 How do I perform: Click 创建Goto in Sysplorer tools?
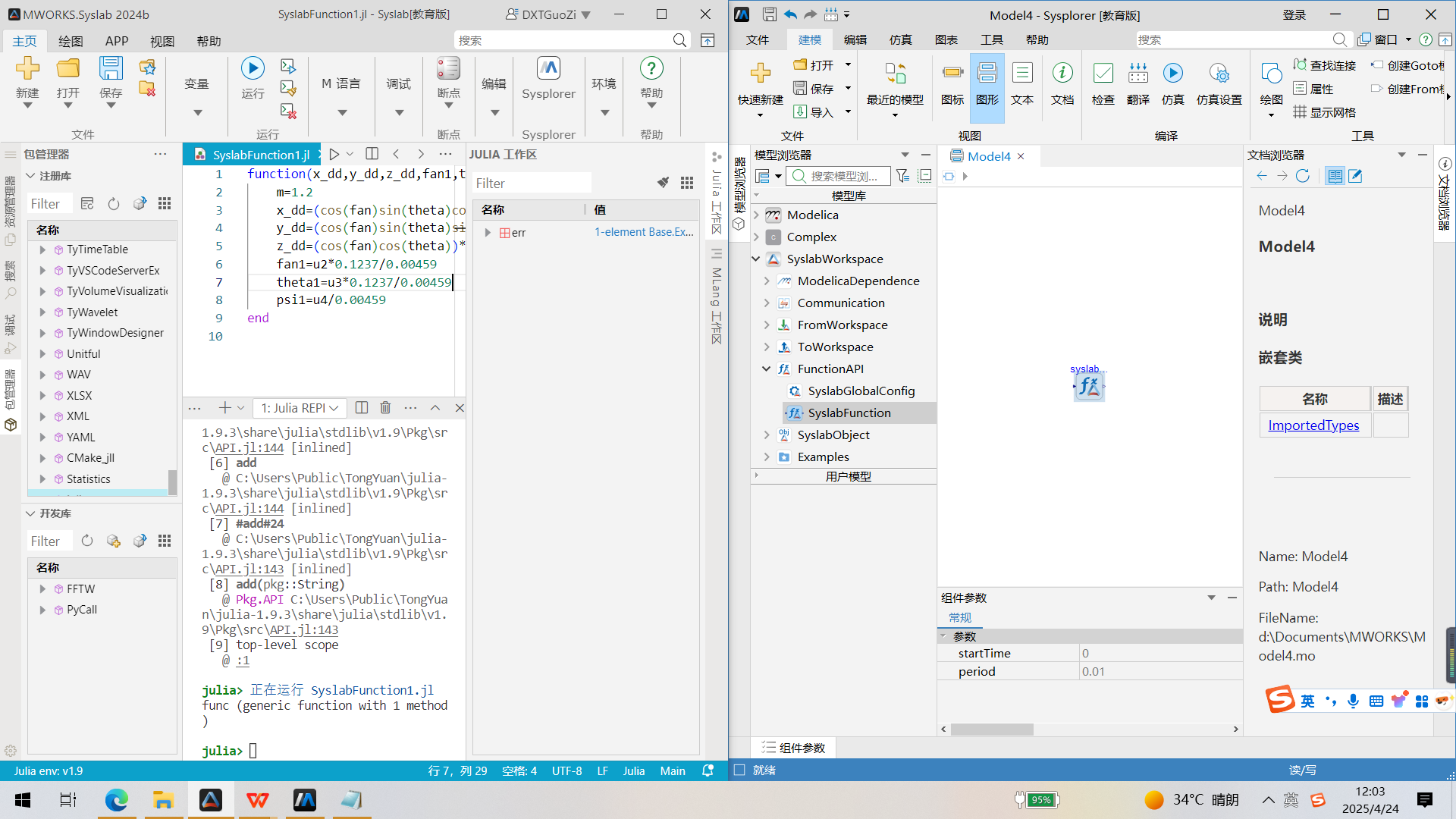pos(1407,66)
